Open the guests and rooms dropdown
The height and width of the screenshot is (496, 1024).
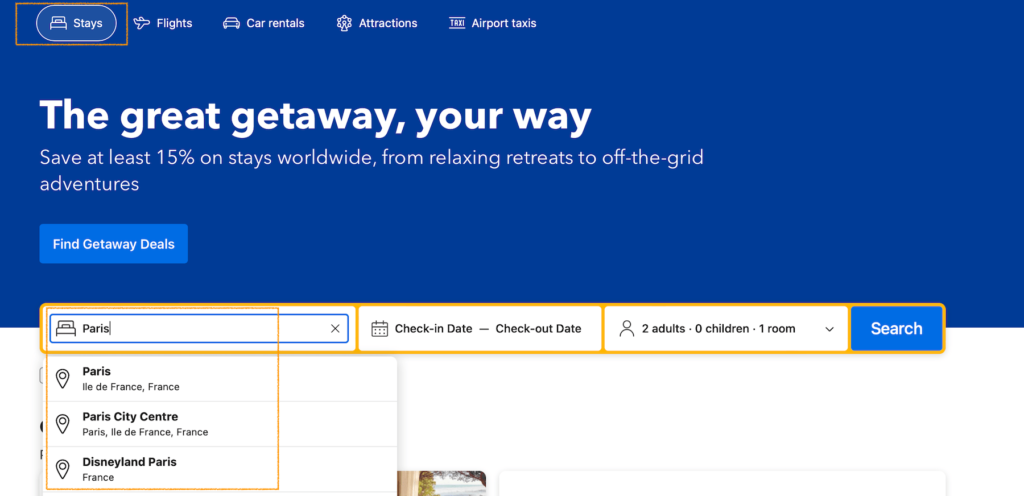coord(726,328)
